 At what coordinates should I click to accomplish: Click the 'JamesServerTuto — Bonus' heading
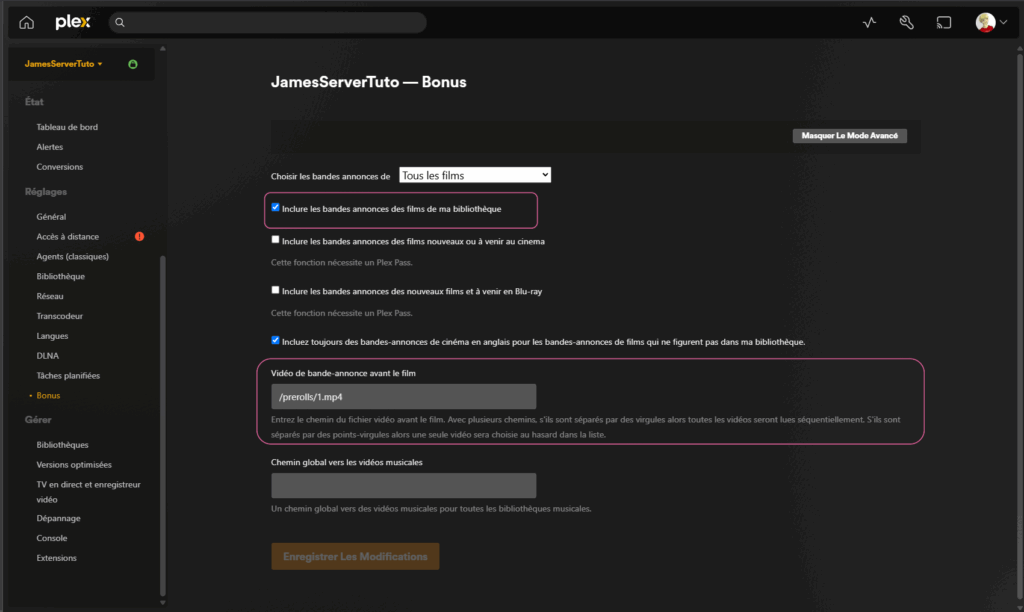click(368, 82)
